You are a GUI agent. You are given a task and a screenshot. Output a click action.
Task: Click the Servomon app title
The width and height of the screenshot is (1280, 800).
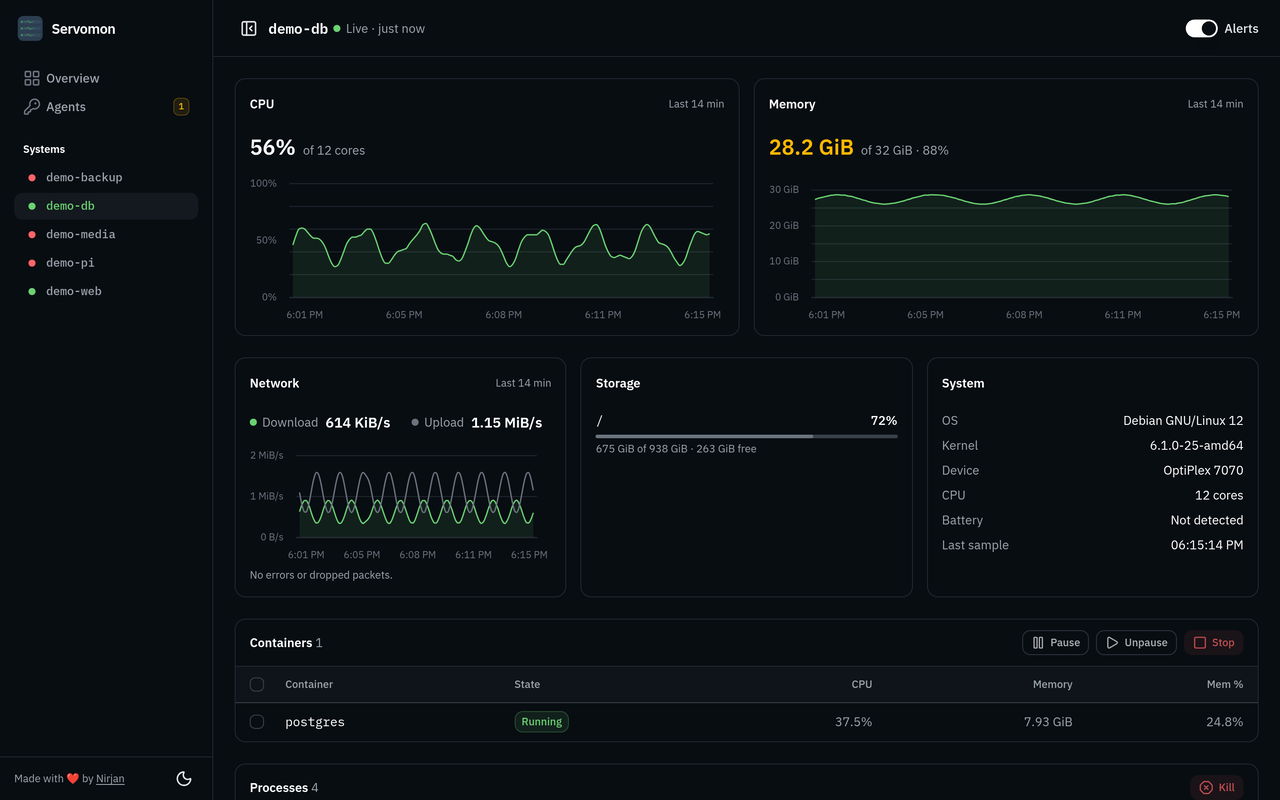click(83, 29)
